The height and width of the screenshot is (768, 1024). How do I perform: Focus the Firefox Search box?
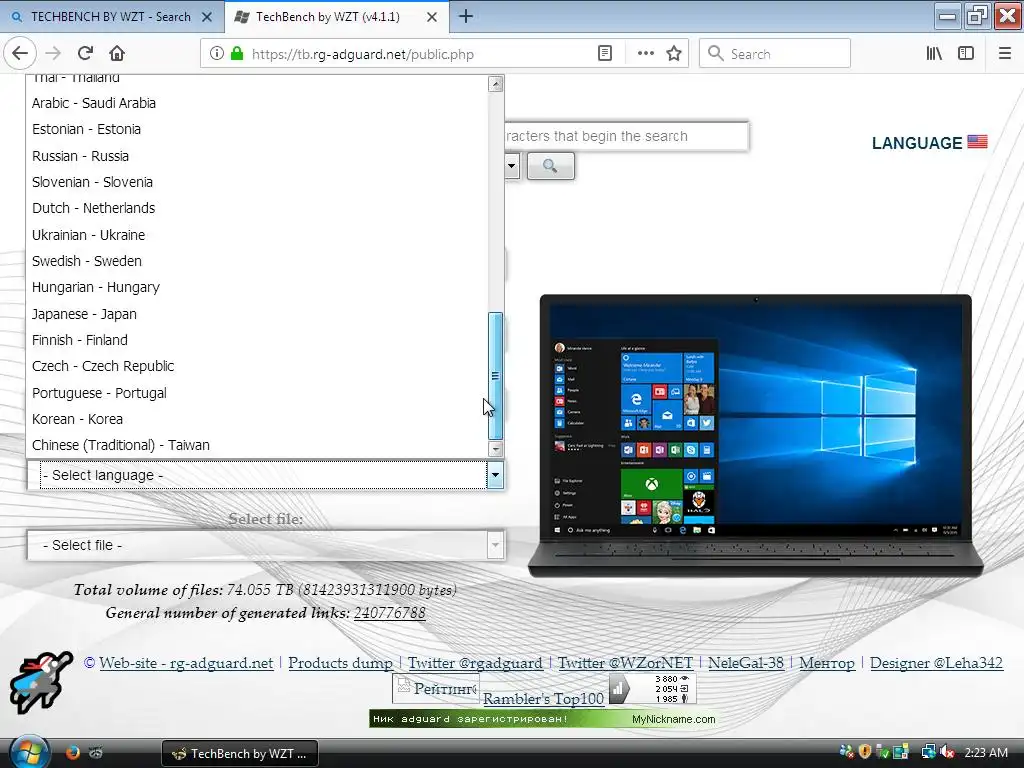(x=775, y=54)
